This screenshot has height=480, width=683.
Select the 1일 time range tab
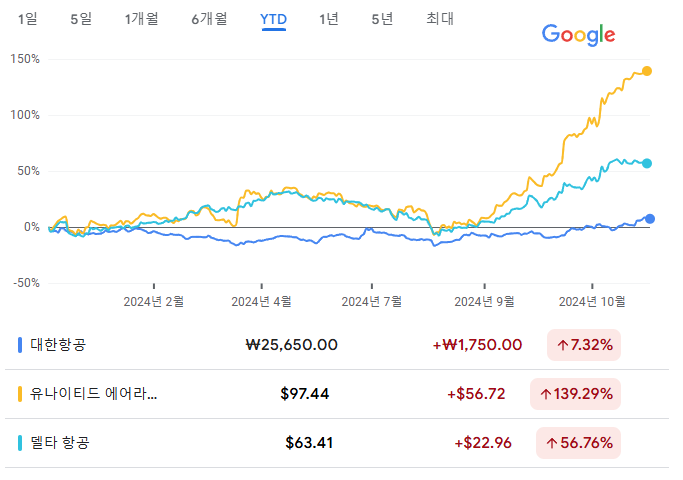27,19
